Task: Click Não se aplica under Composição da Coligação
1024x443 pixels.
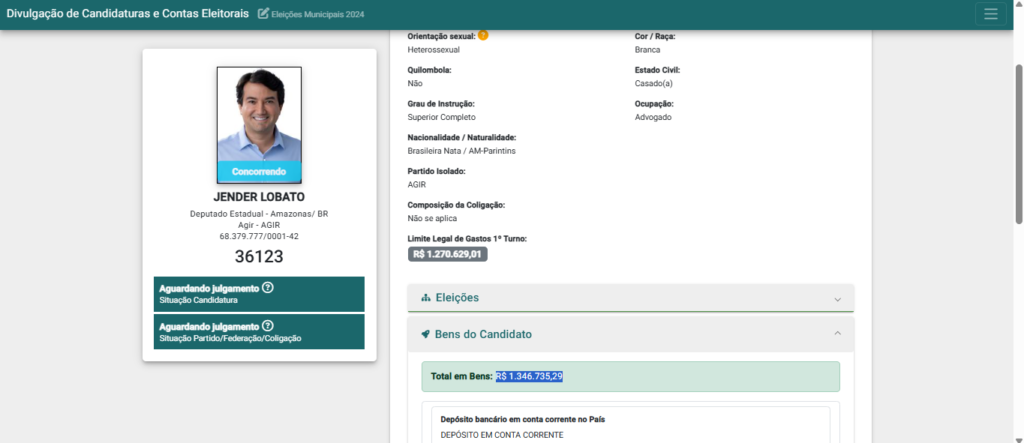Action: 432,219
